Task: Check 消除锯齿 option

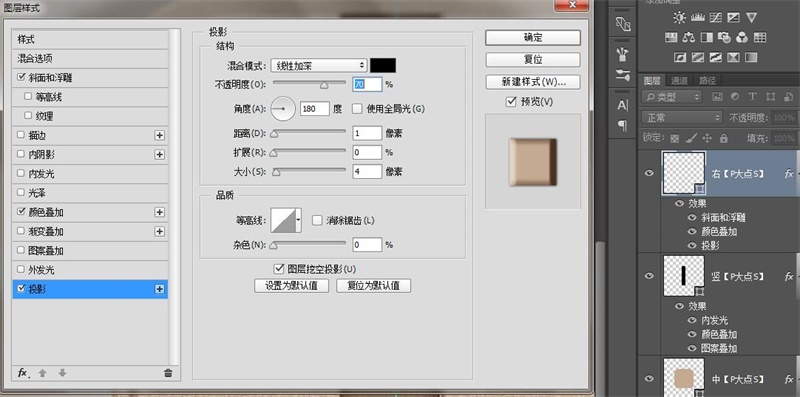Action: pos(317,220)
